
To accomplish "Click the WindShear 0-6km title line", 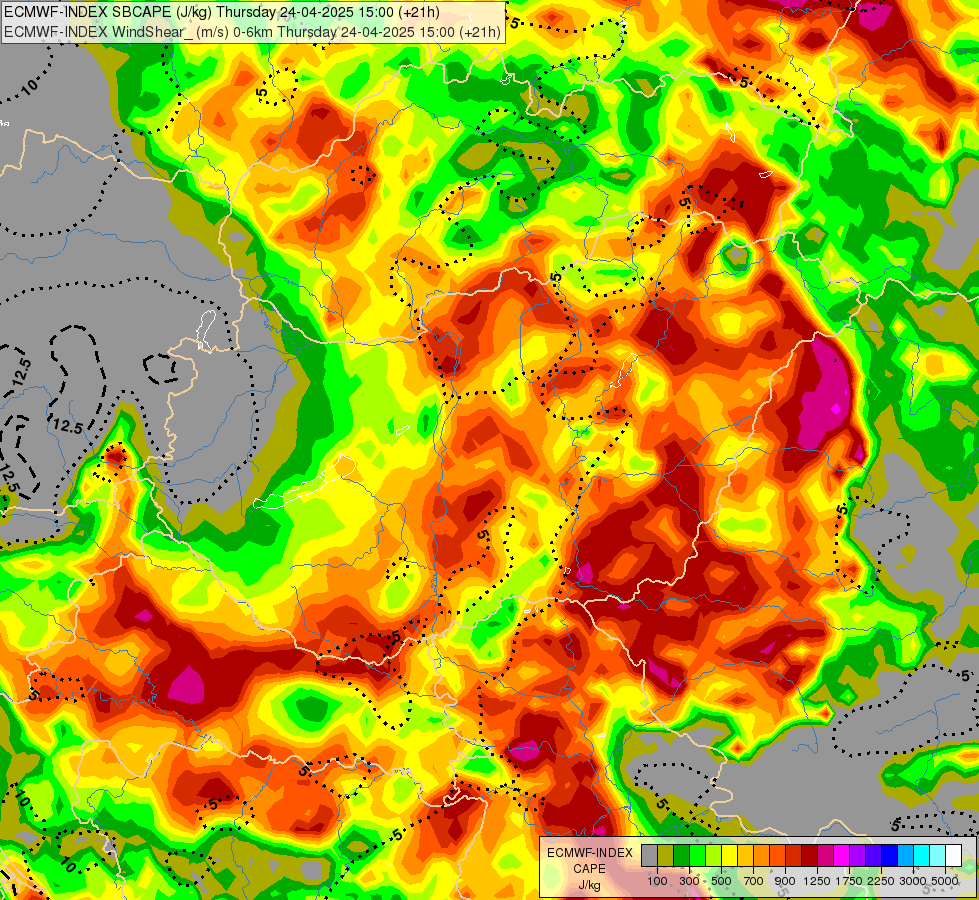I will [x=252, y=31].
